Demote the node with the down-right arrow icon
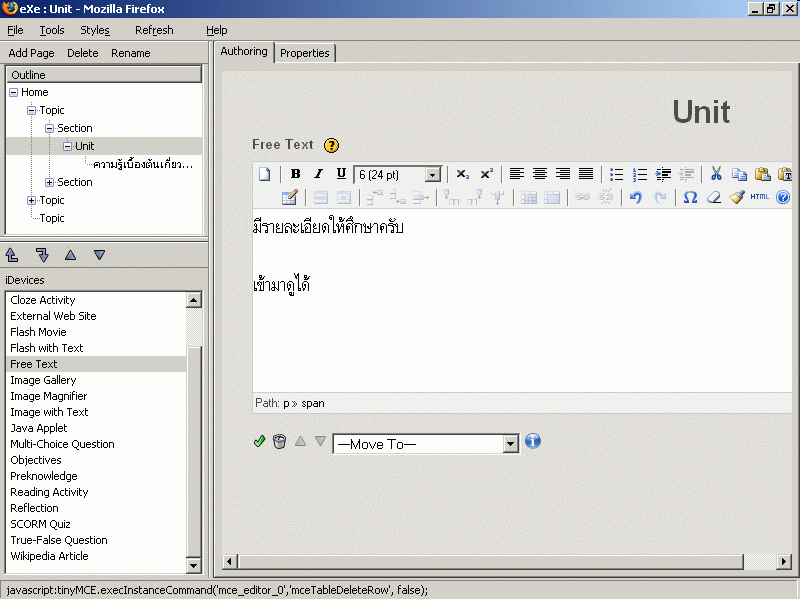The width and height of the screenshot is (800, 600). point(42,254)
